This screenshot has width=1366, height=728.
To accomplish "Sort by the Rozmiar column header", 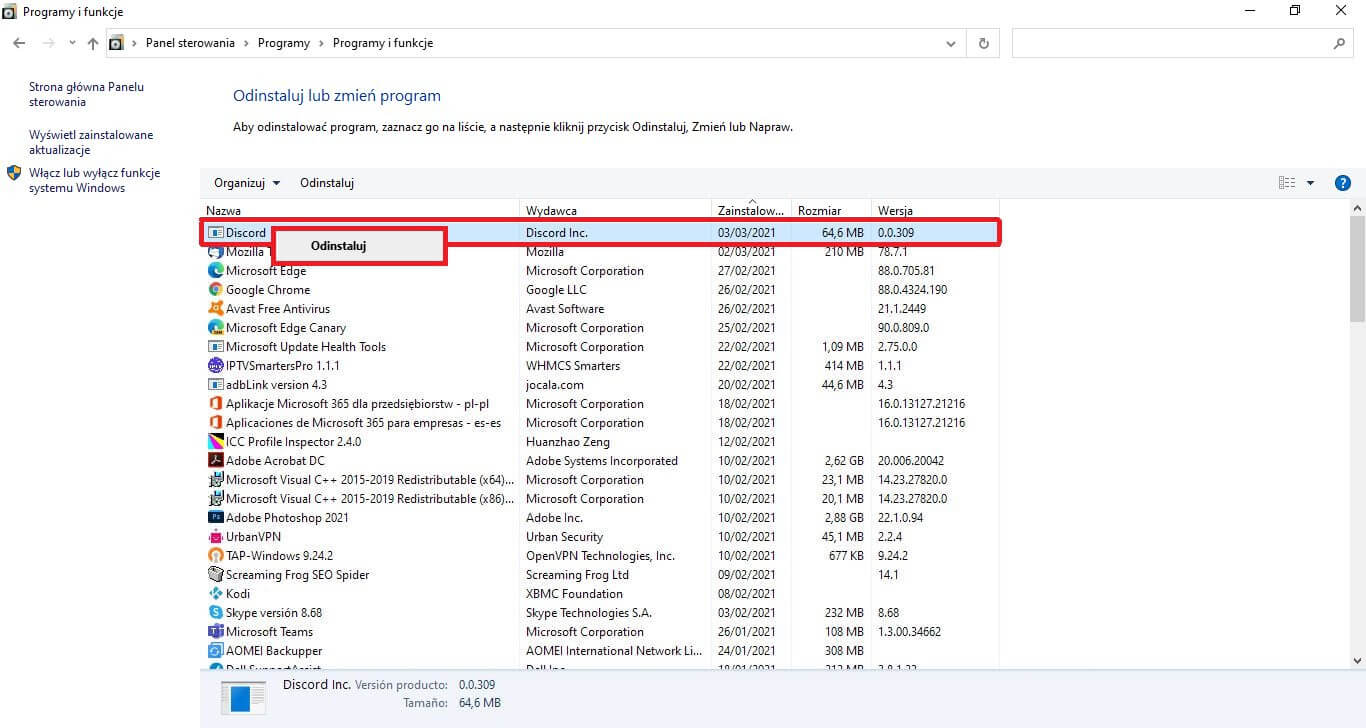I will pos(831,211).
